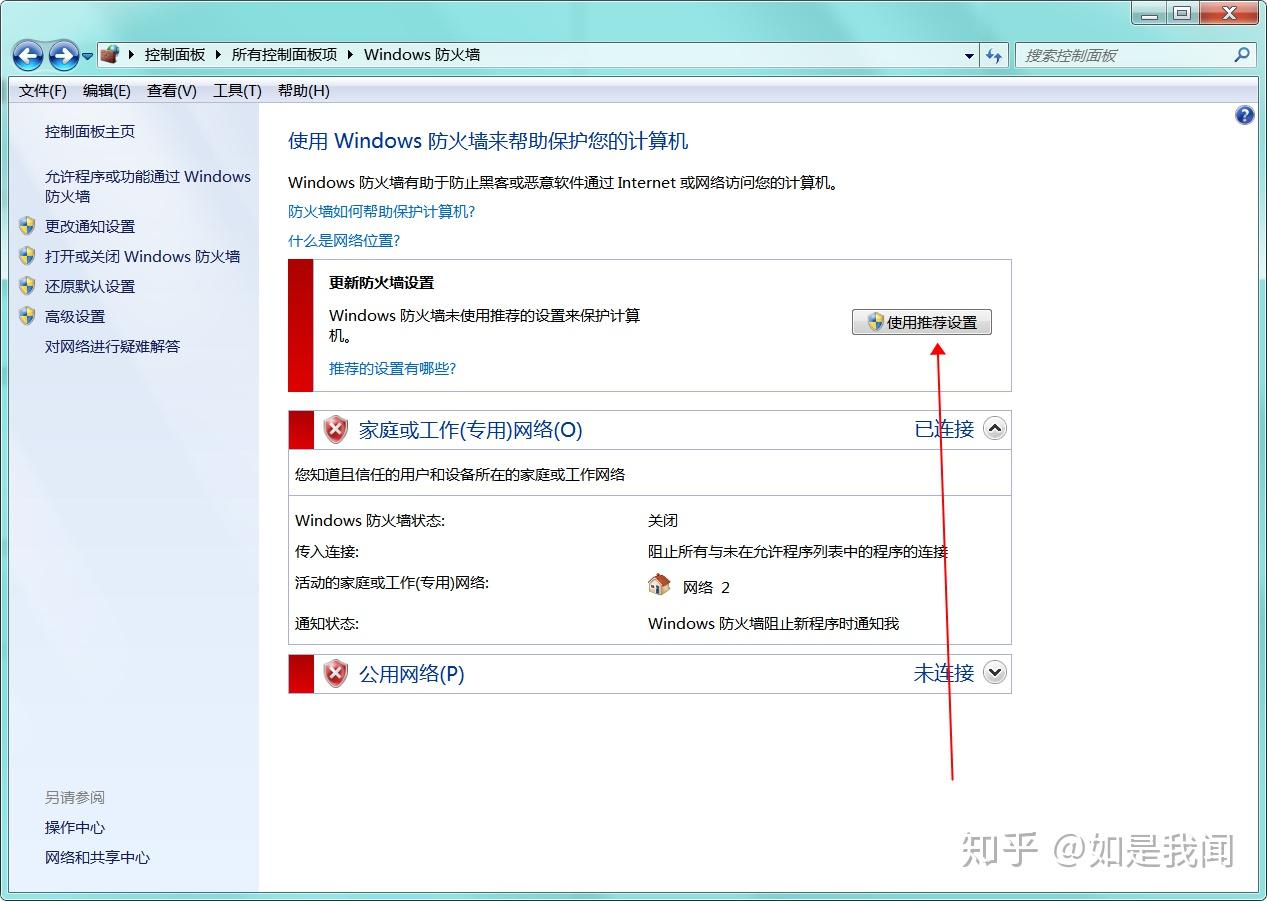Screen dimensions: 1267x901
Task: Go back with the Back arrow button
Action: pyautogui.click(x=28, y=55)
